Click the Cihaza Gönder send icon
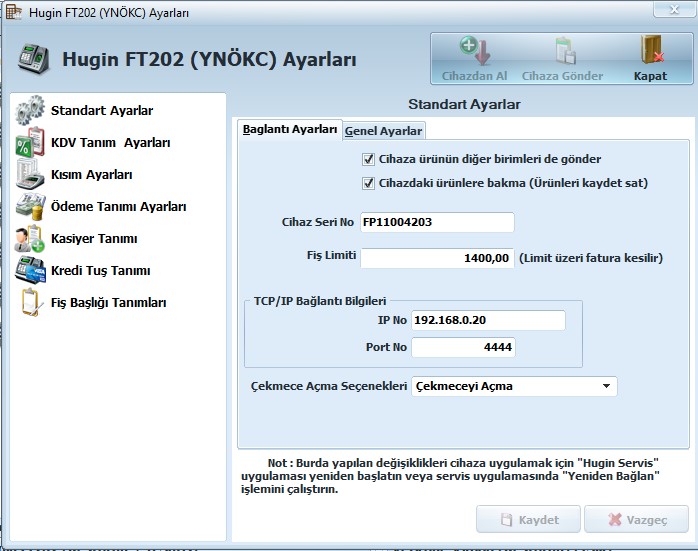The image size is (698, 551). click(565, 51)
